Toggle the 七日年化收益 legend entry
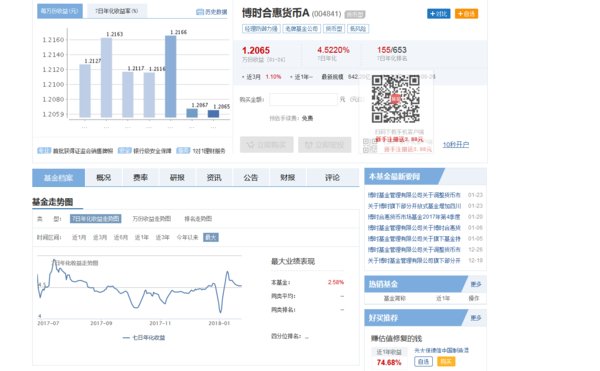The image size is (600, 371). [x=144, y=338]
